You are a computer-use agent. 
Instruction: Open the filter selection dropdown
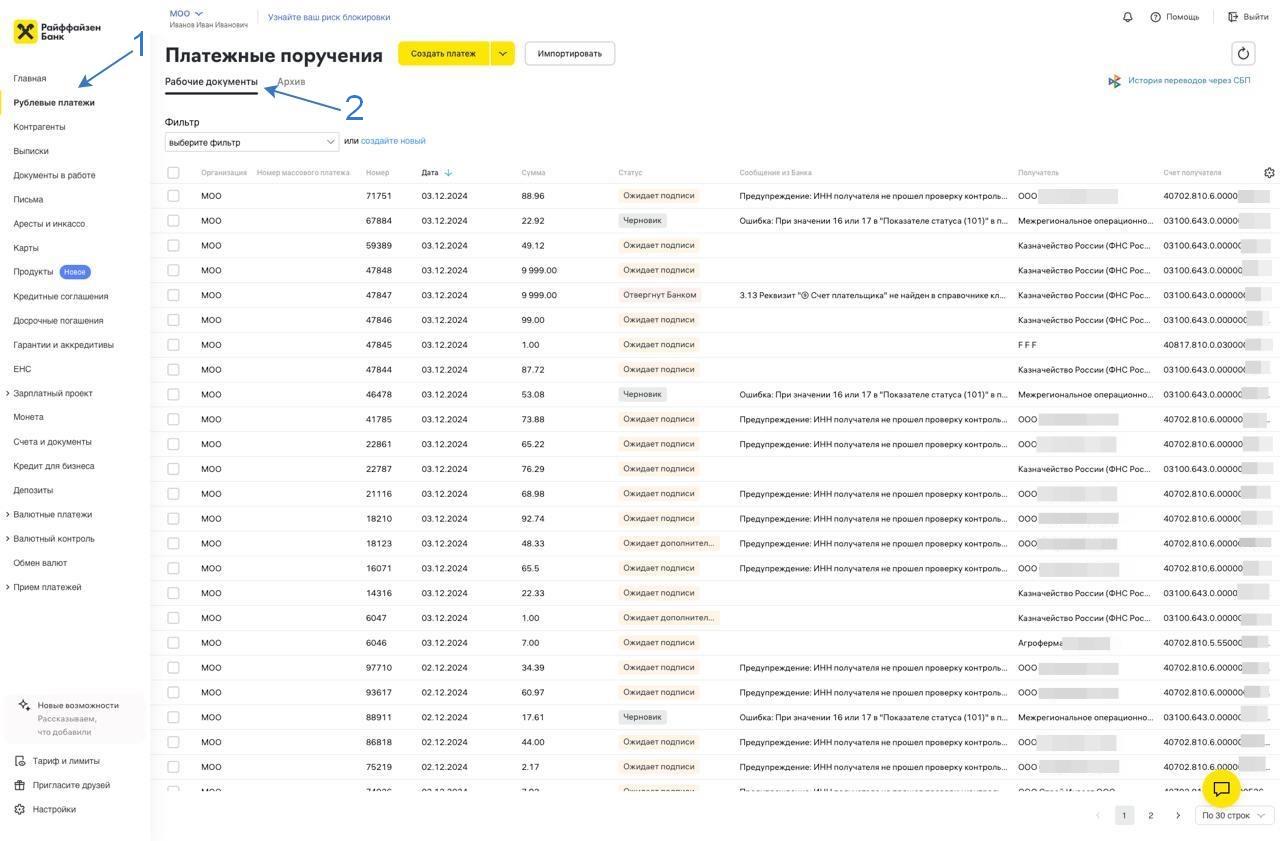[x=252, y=142]
